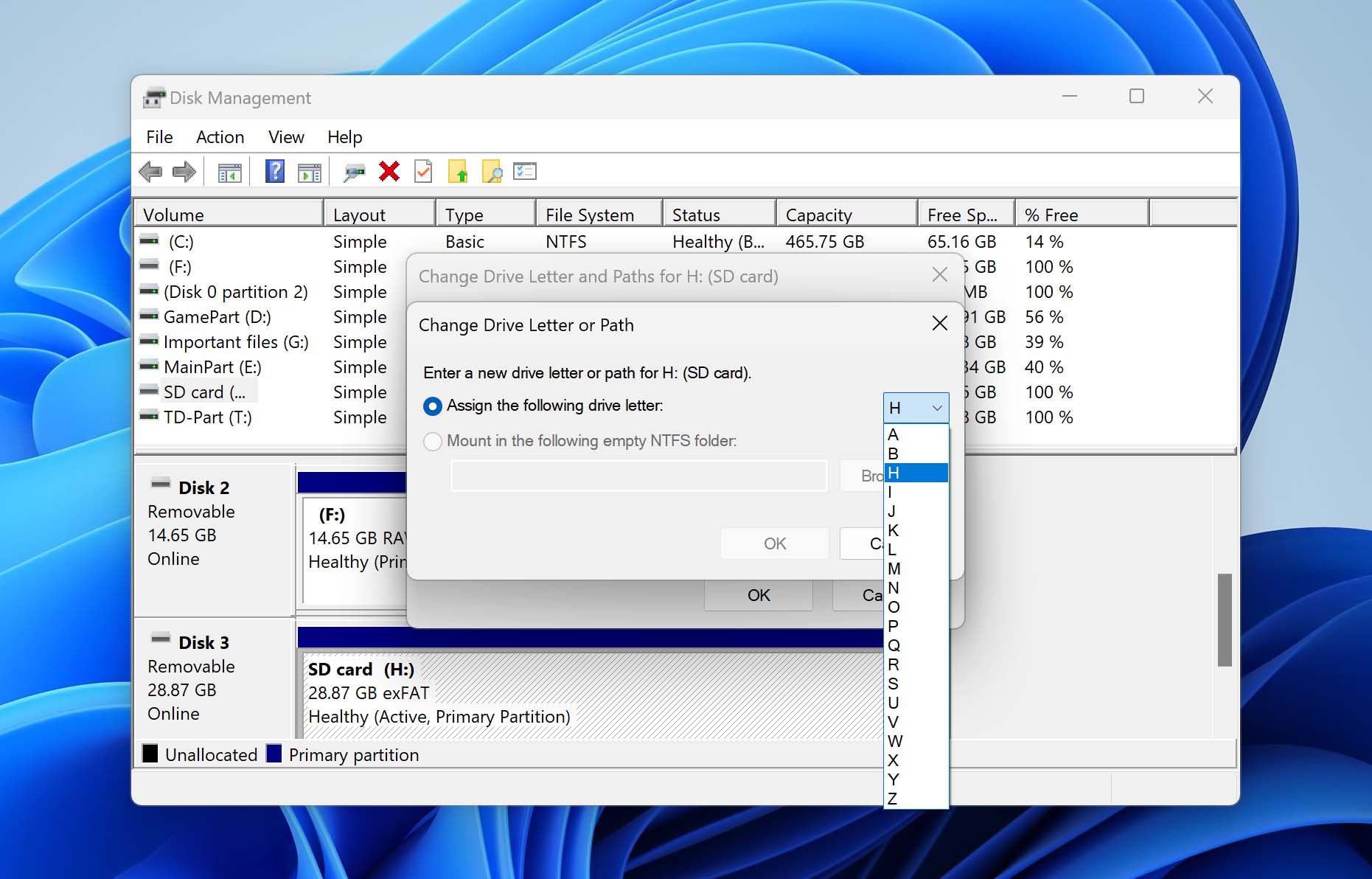
Task: Sort by the Volume column header
Action: point(229,215)
